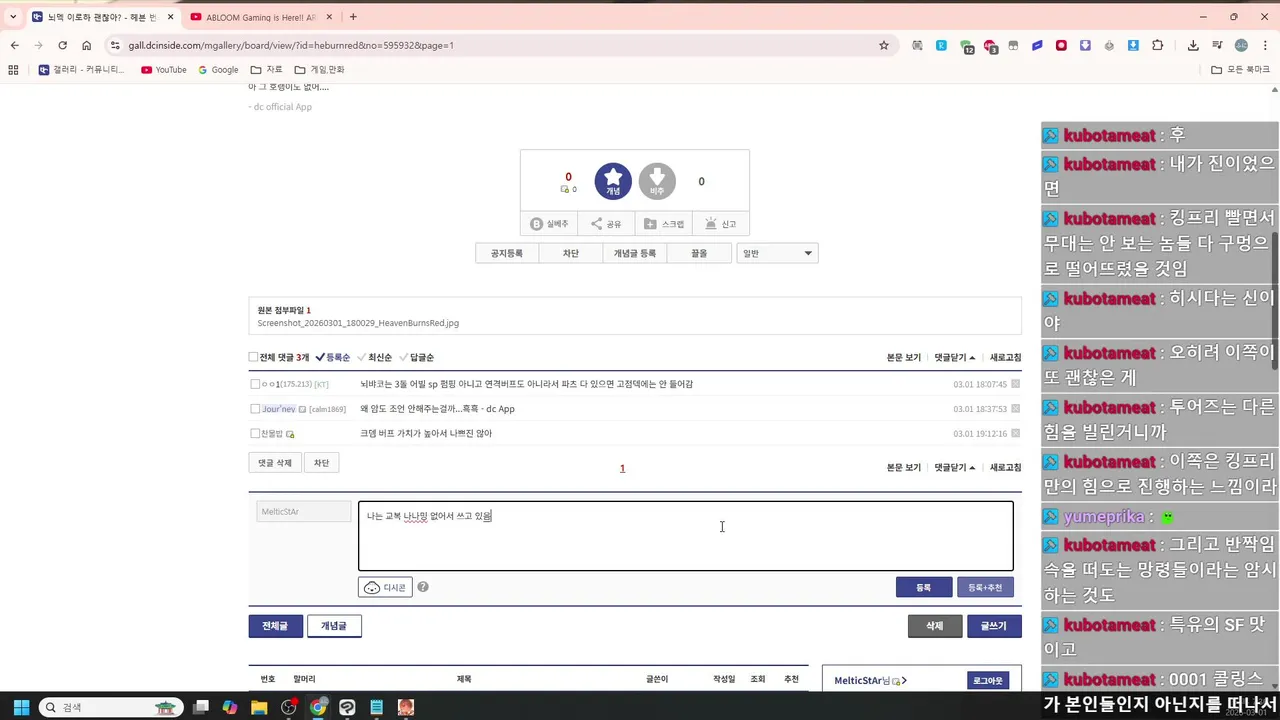
Task: Open the Chrome extensions puzzle icon
Action: tap(1158, 45)
